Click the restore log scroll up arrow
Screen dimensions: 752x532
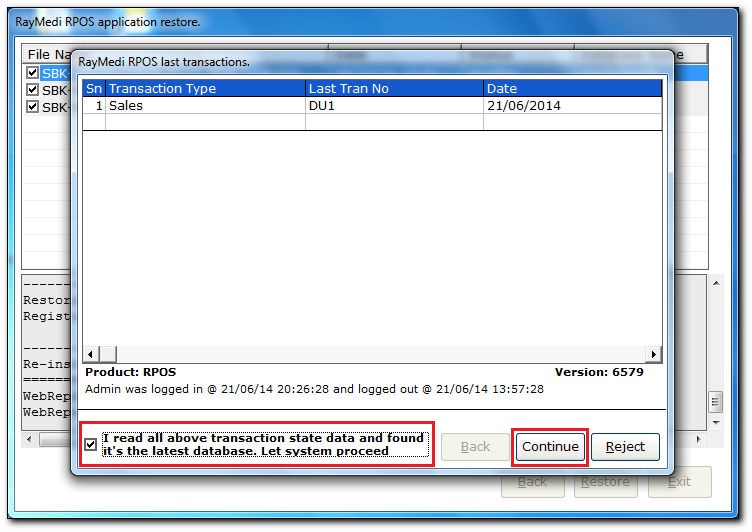(x=716, y=283)
